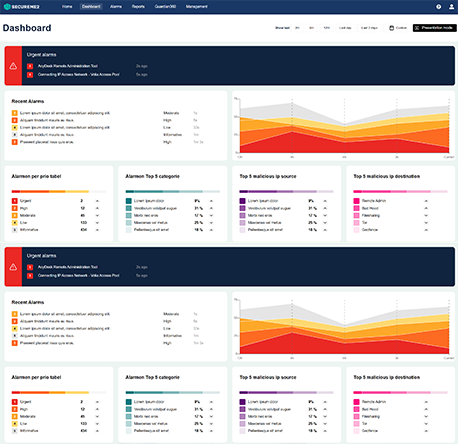Select the Dashboard menu item

91,7
